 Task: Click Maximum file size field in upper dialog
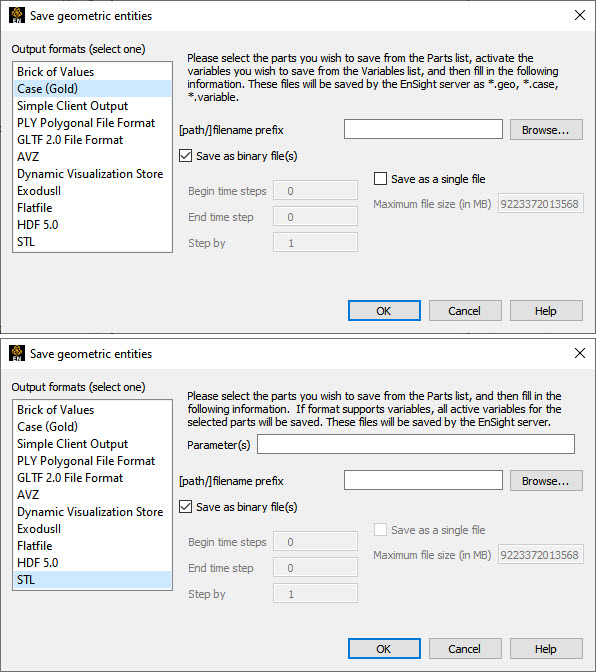(540, 204)
